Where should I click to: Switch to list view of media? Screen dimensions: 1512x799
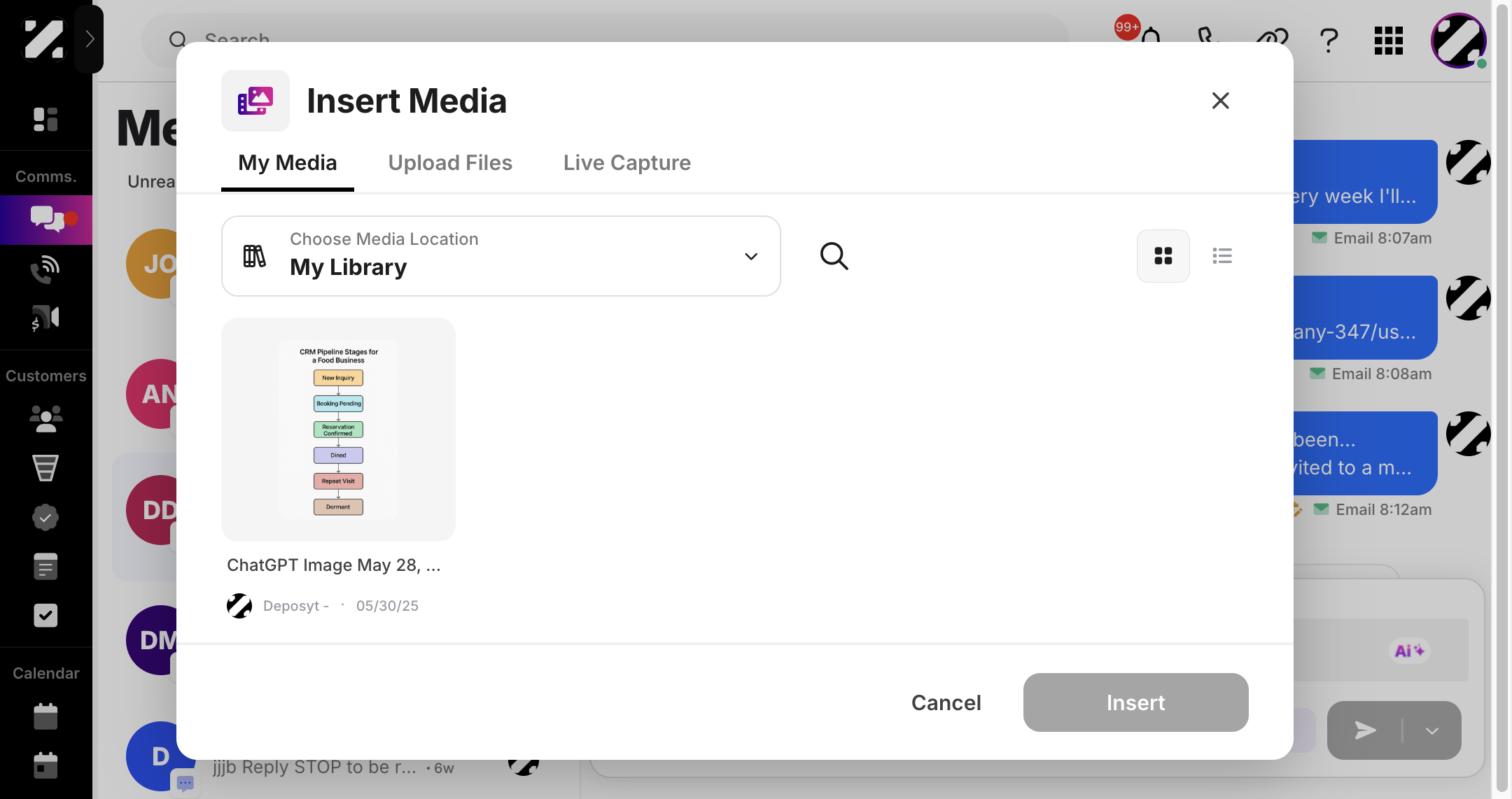[x=1222, y=256]
